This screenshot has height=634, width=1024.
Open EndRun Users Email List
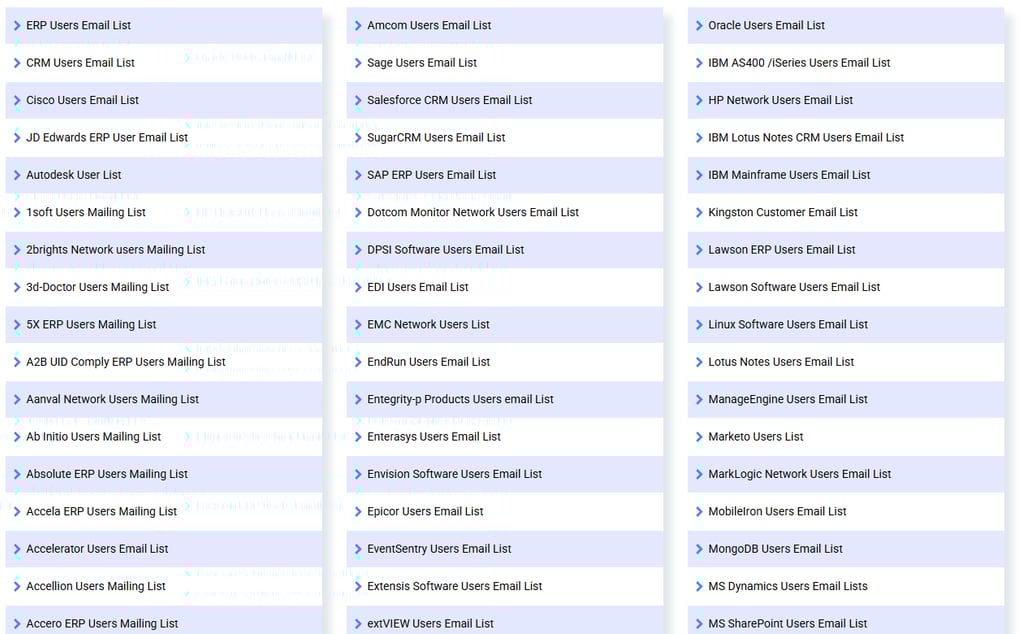pyautogui.click(x=428, y=362)
